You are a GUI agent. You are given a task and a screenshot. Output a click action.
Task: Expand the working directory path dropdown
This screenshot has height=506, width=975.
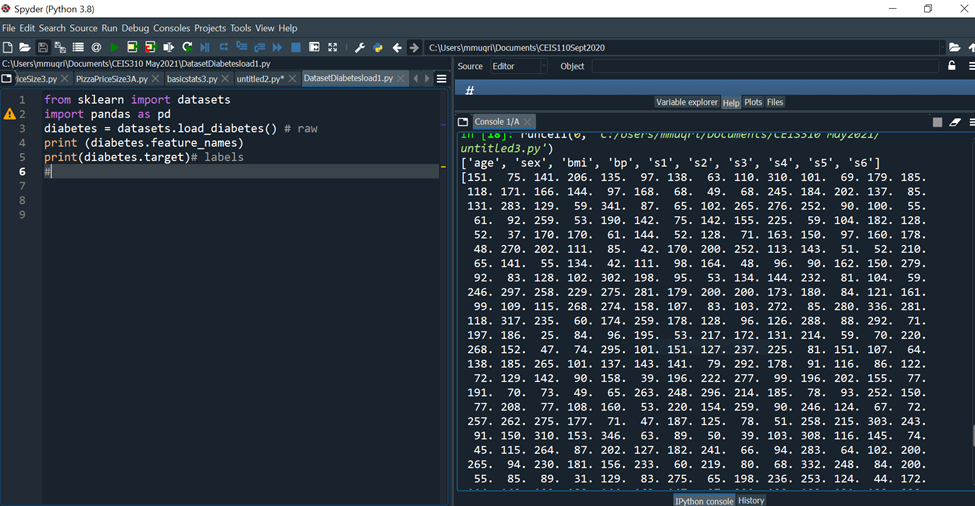(x=943, y=47)
